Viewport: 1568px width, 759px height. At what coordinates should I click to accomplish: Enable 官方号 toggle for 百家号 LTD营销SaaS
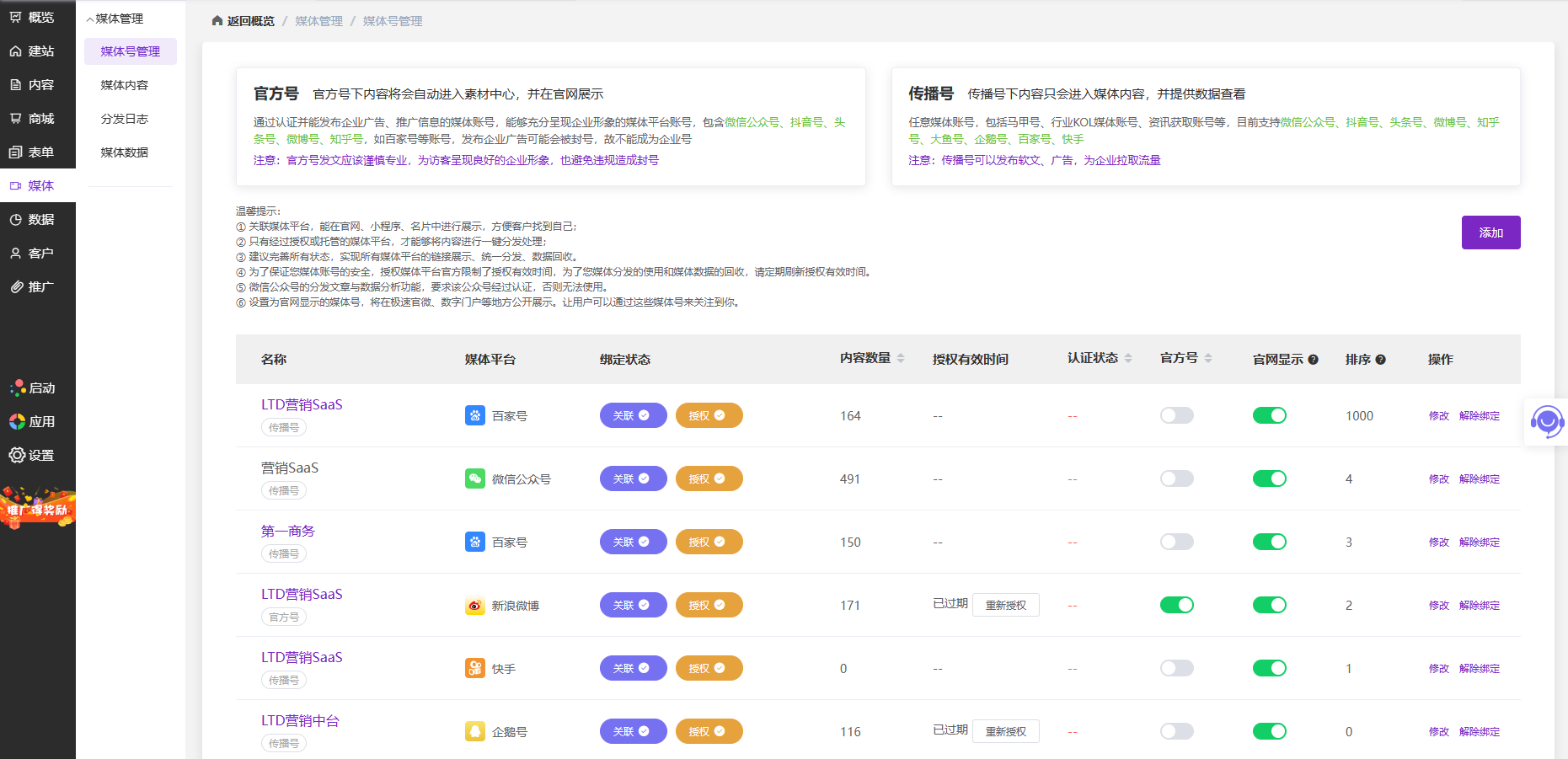pyautogui.click(x=1176, y=415)
